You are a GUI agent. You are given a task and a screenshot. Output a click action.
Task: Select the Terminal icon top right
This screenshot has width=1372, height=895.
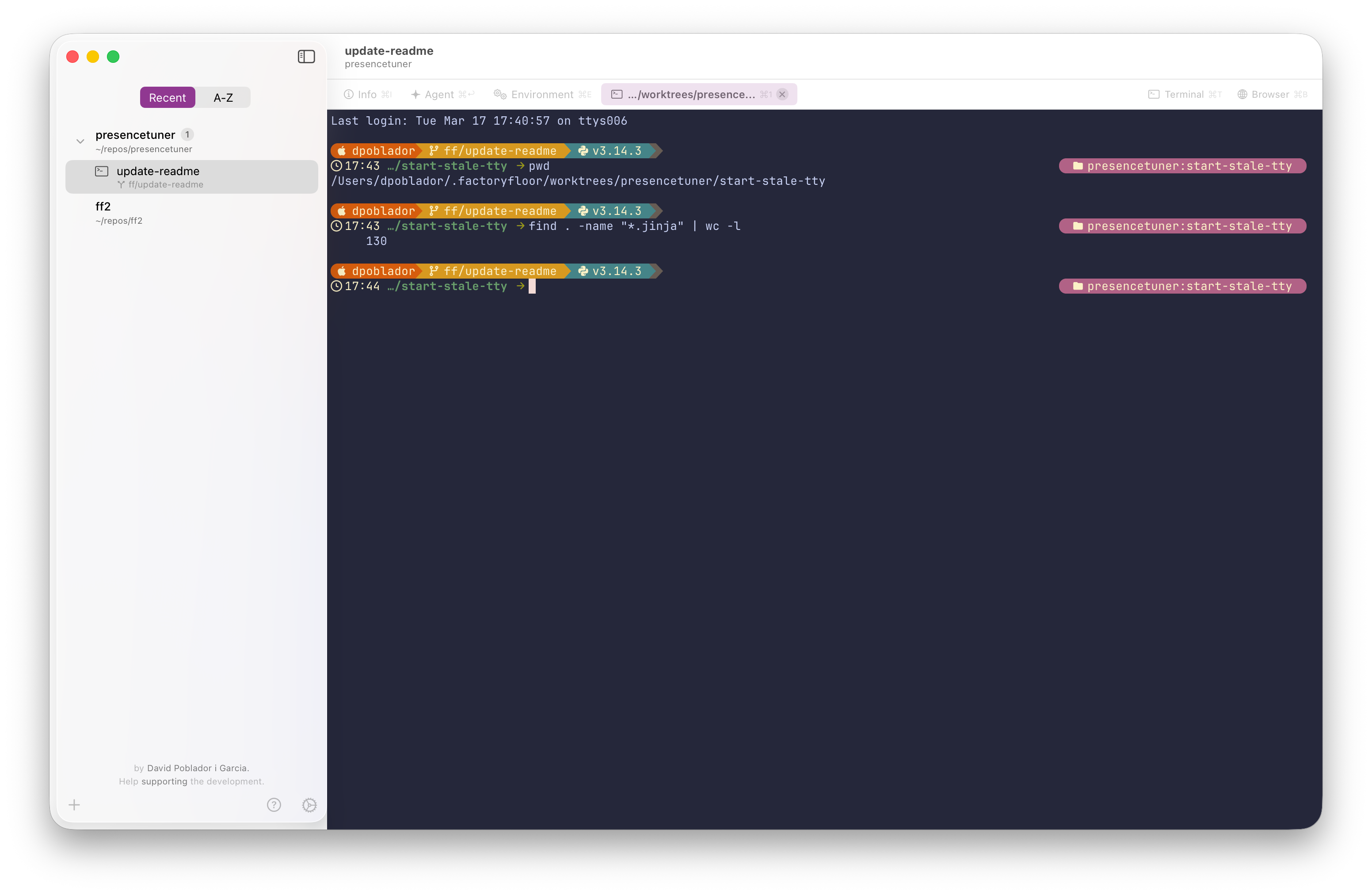click(x=1154, y=94)
